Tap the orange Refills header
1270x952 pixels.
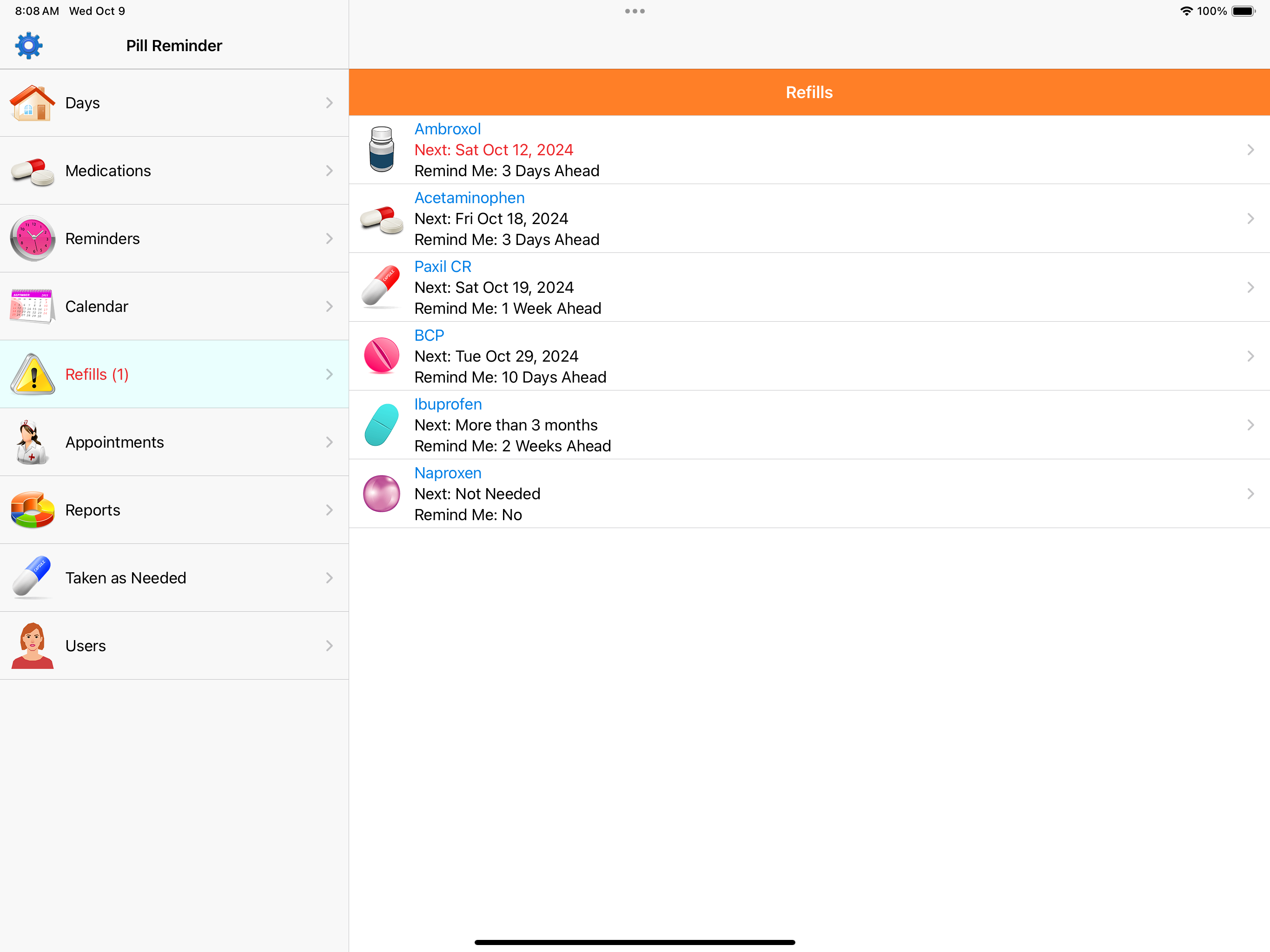(x=809, y=93)
